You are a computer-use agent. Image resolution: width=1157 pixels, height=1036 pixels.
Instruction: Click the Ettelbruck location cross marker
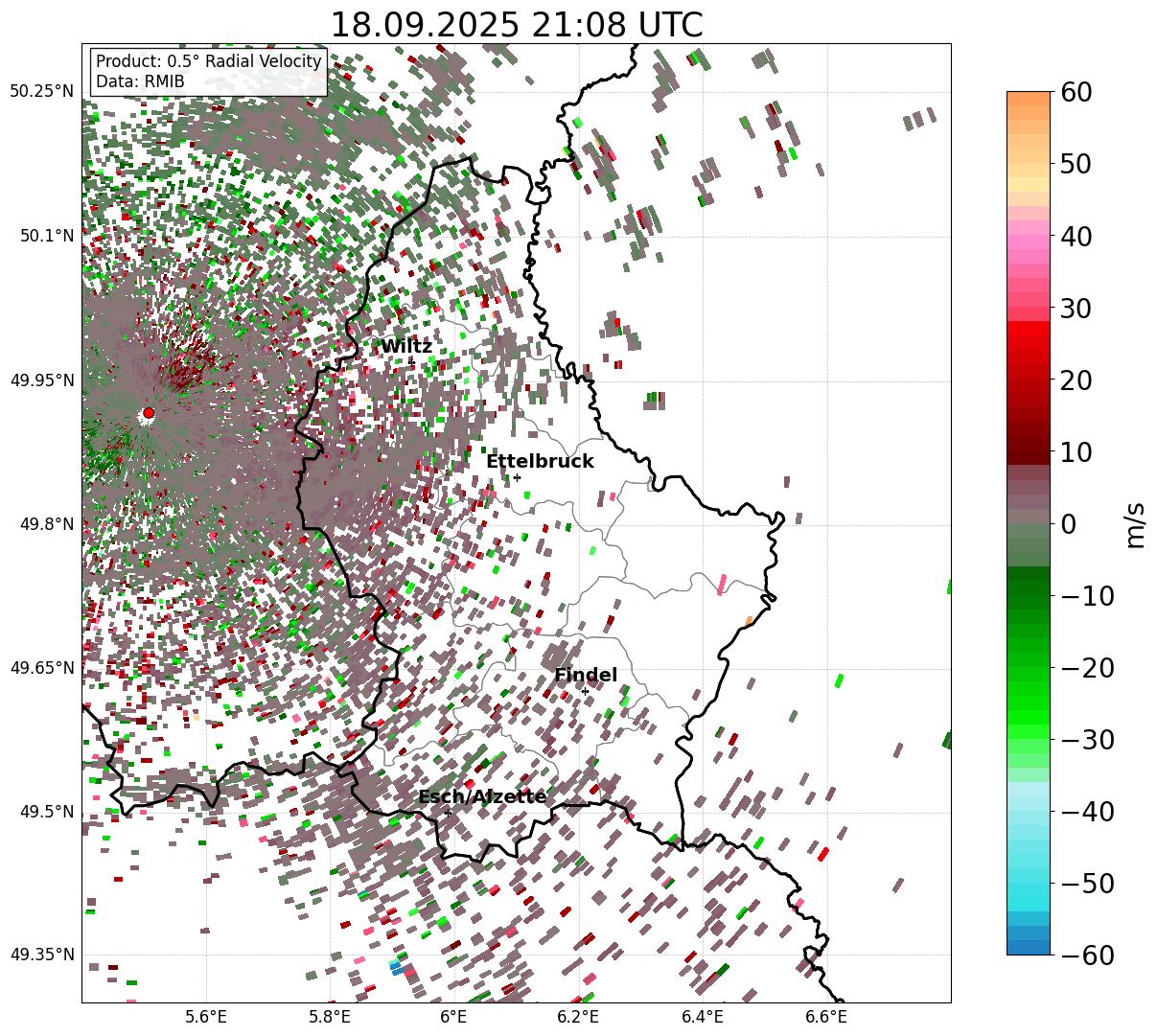coord(517,477)
